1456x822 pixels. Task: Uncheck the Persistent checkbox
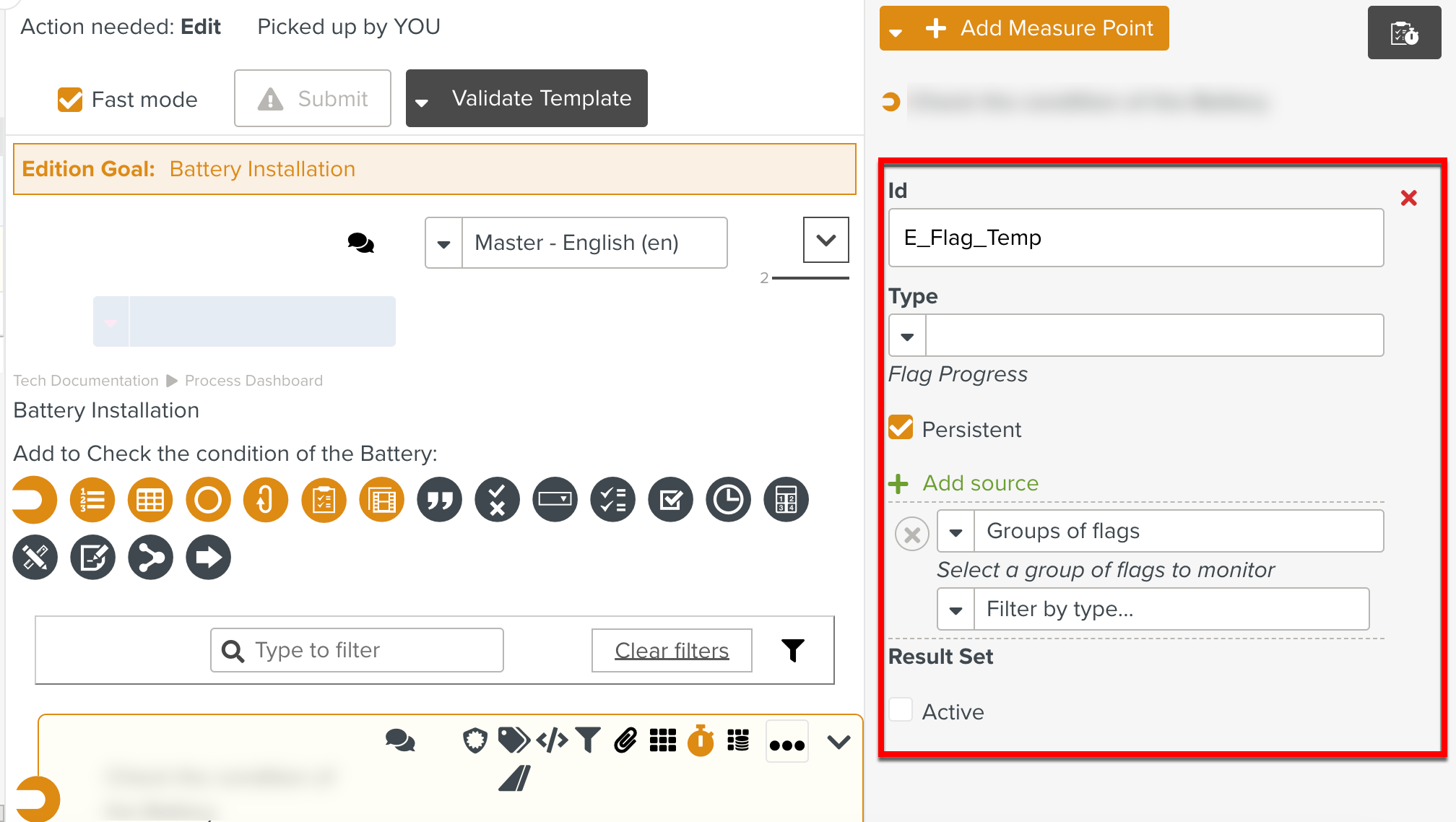[x=901, y=428]
